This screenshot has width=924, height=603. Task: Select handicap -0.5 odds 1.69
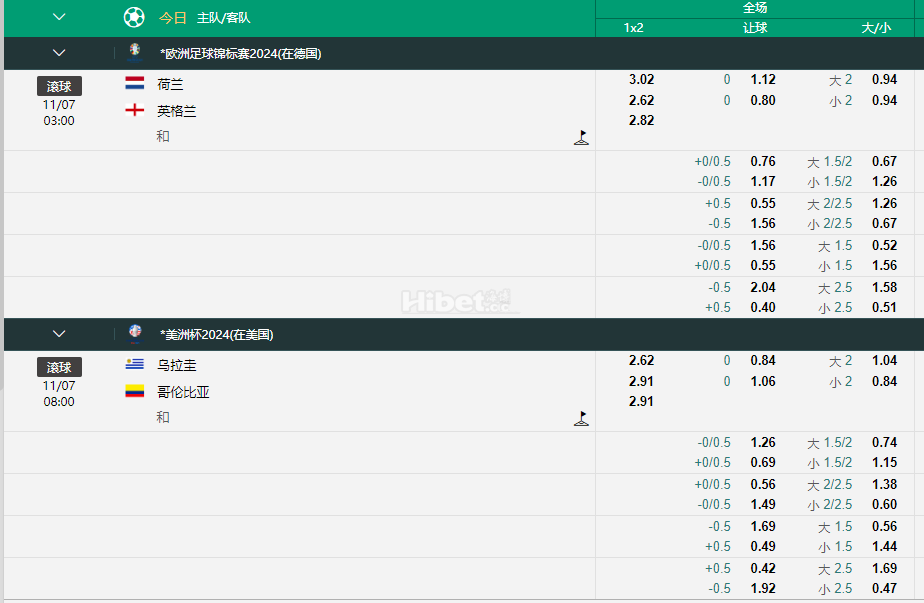(763, 526)
